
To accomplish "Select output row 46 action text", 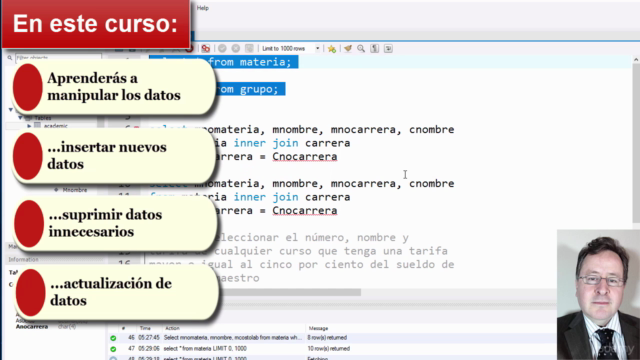I will [x=233, y=338].
